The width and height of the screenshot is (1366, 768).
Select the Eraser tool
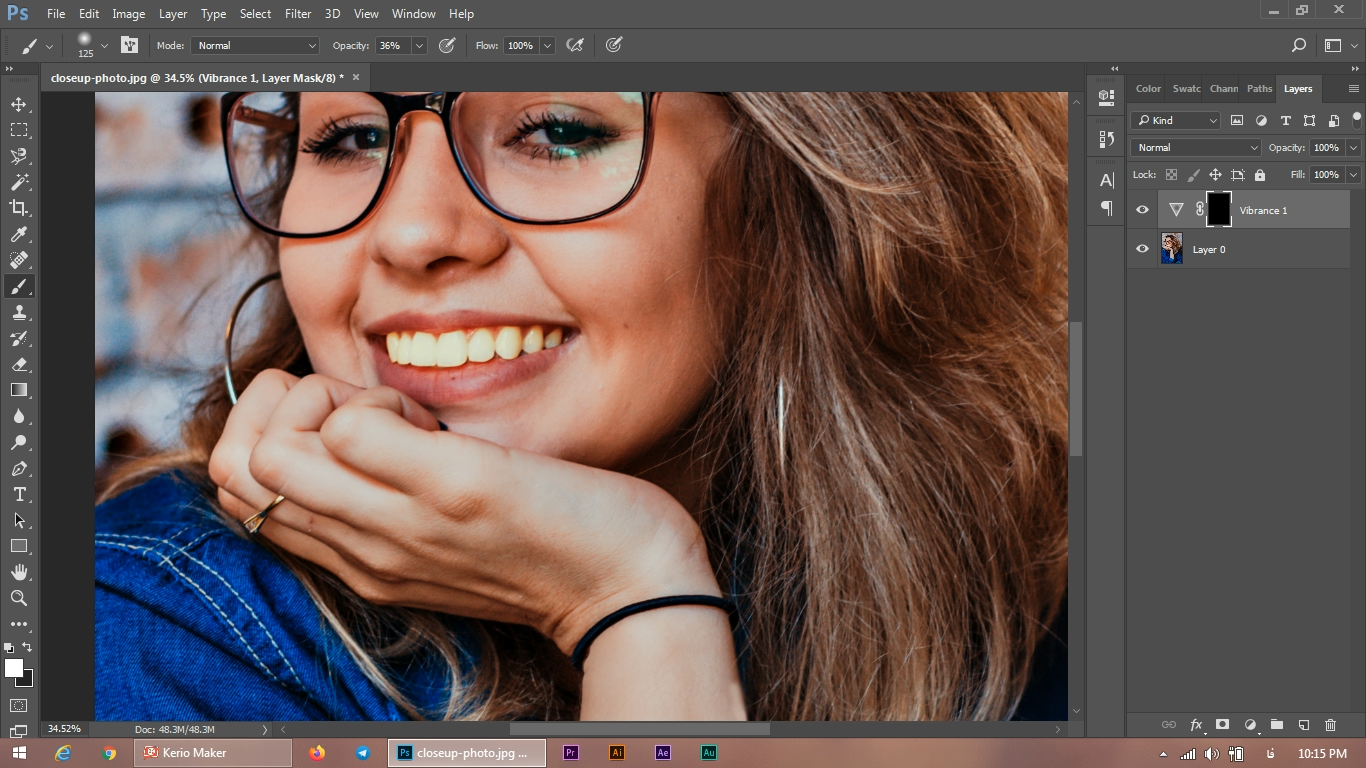[x=19, y=364]
